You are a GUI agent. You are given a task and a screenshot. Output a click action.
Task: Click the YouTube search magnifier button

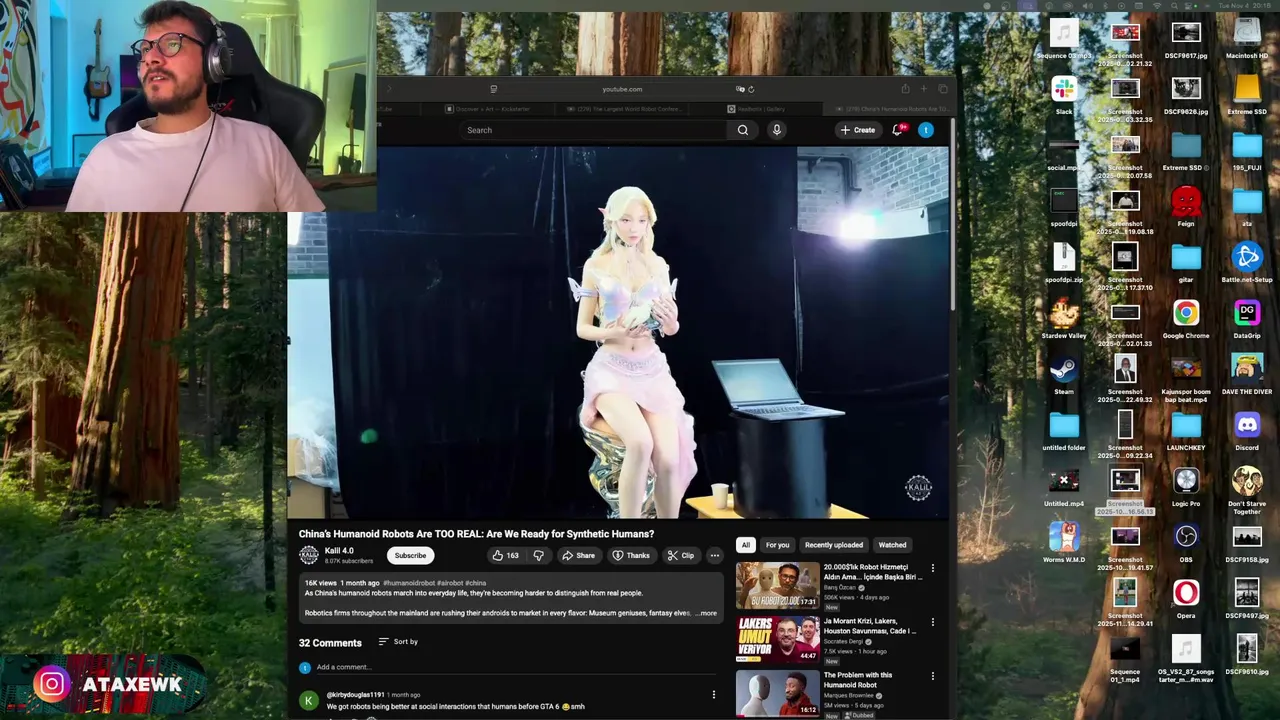(742, 130)
